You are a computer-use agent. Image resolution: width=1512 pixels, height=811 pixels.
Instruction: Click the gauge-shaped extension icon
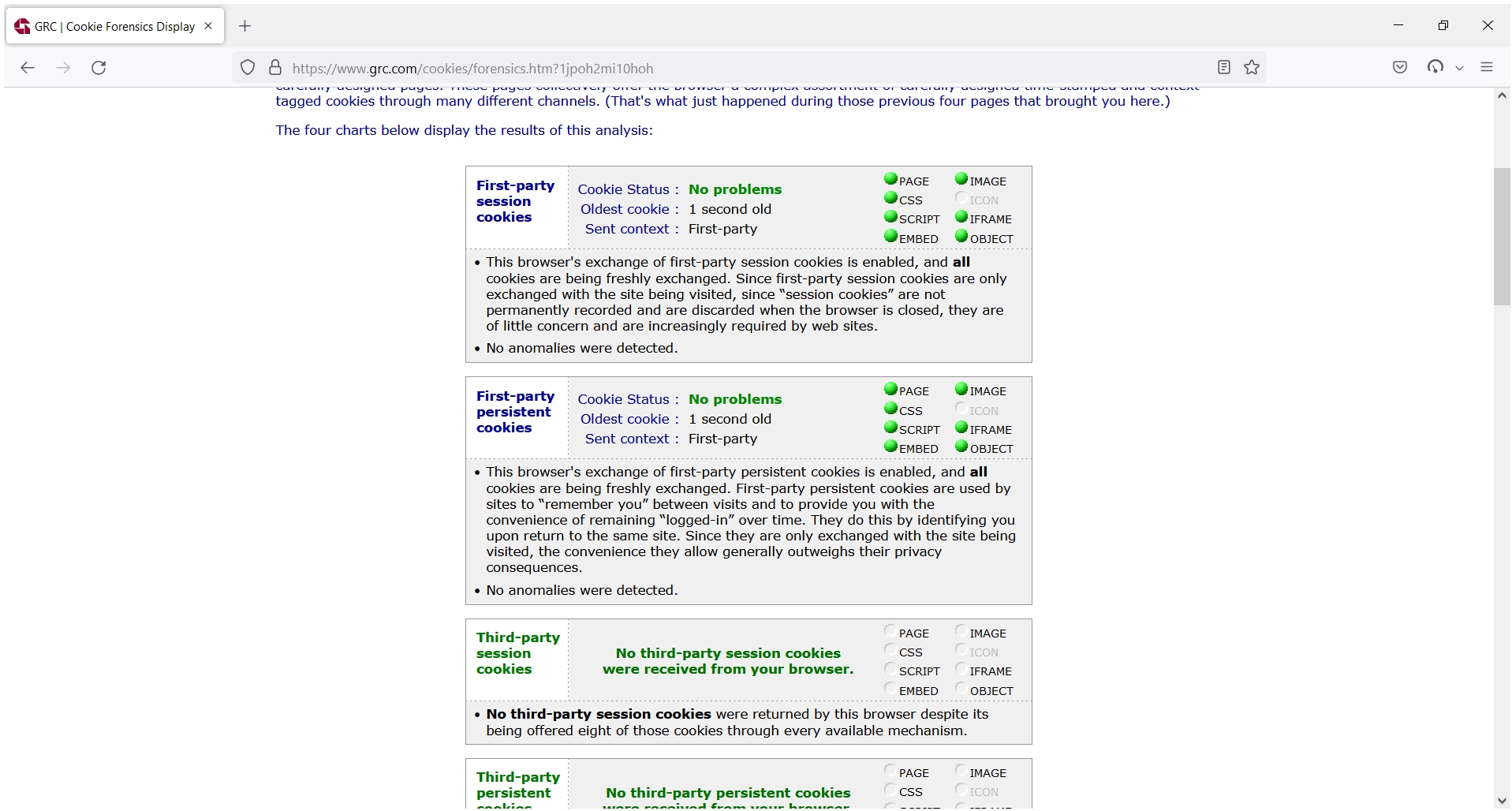1437,67
